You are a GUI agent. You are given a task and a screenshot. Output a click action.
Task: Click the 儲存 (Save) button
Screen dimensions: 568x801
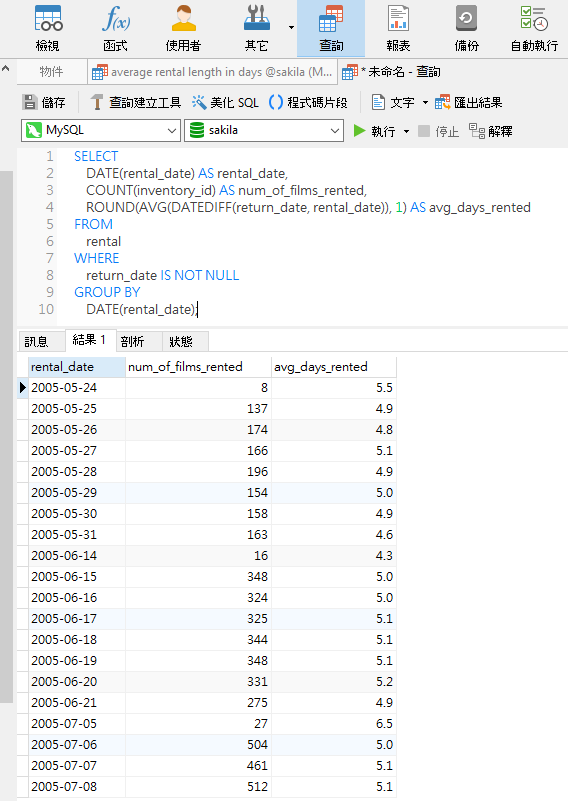44,102
